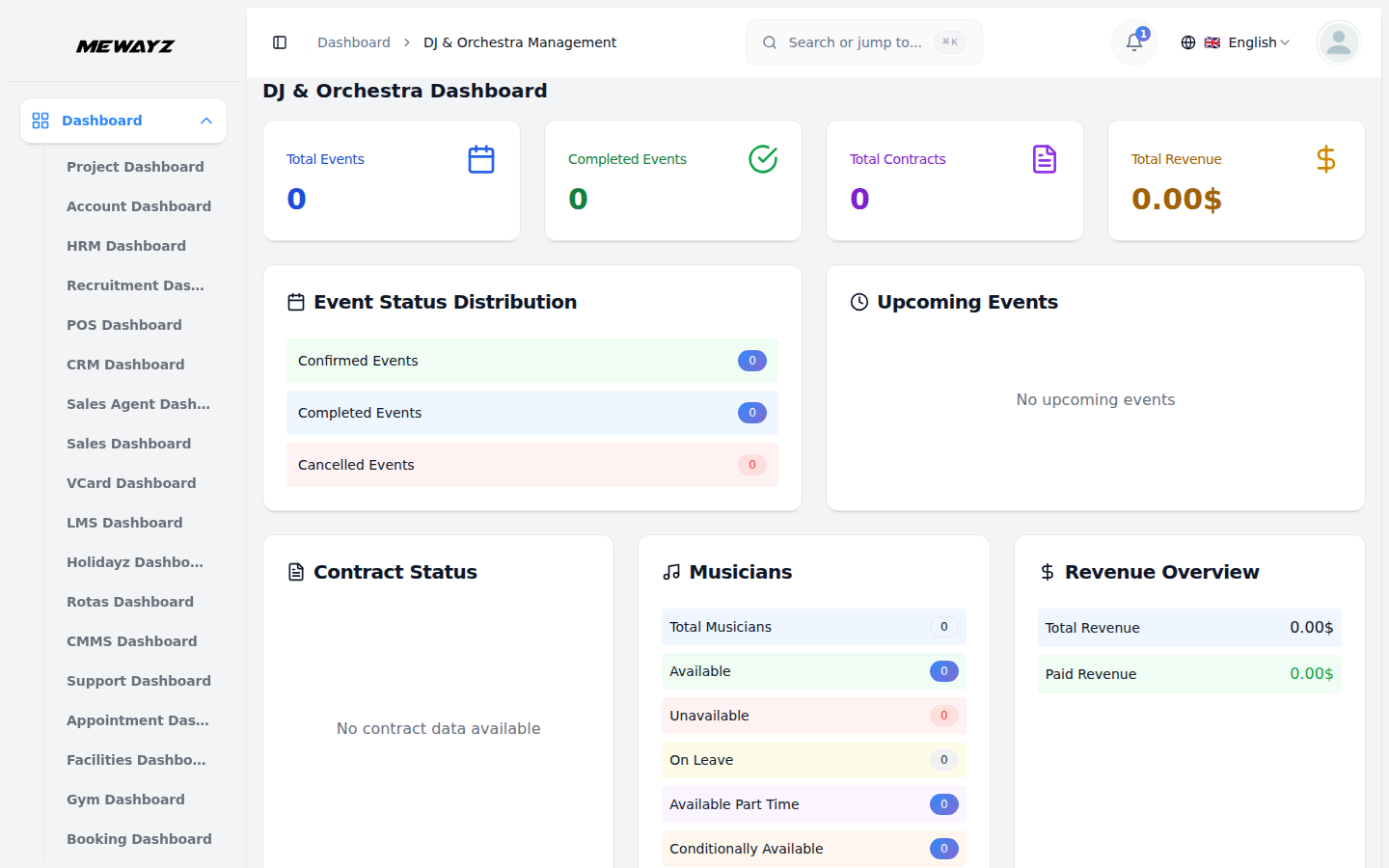Click the user avatar icon
Viewport: 1389px width, 868px height.
pos(1338,42)
